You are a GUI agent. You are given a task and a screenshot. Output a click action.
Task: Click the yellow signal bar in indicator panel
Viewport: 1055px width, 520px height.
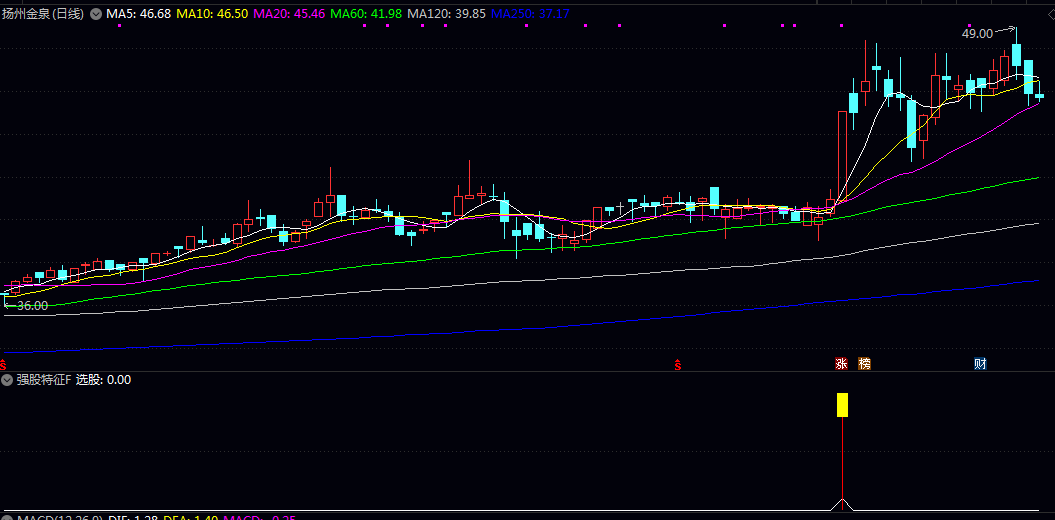[x=843, y=404]
